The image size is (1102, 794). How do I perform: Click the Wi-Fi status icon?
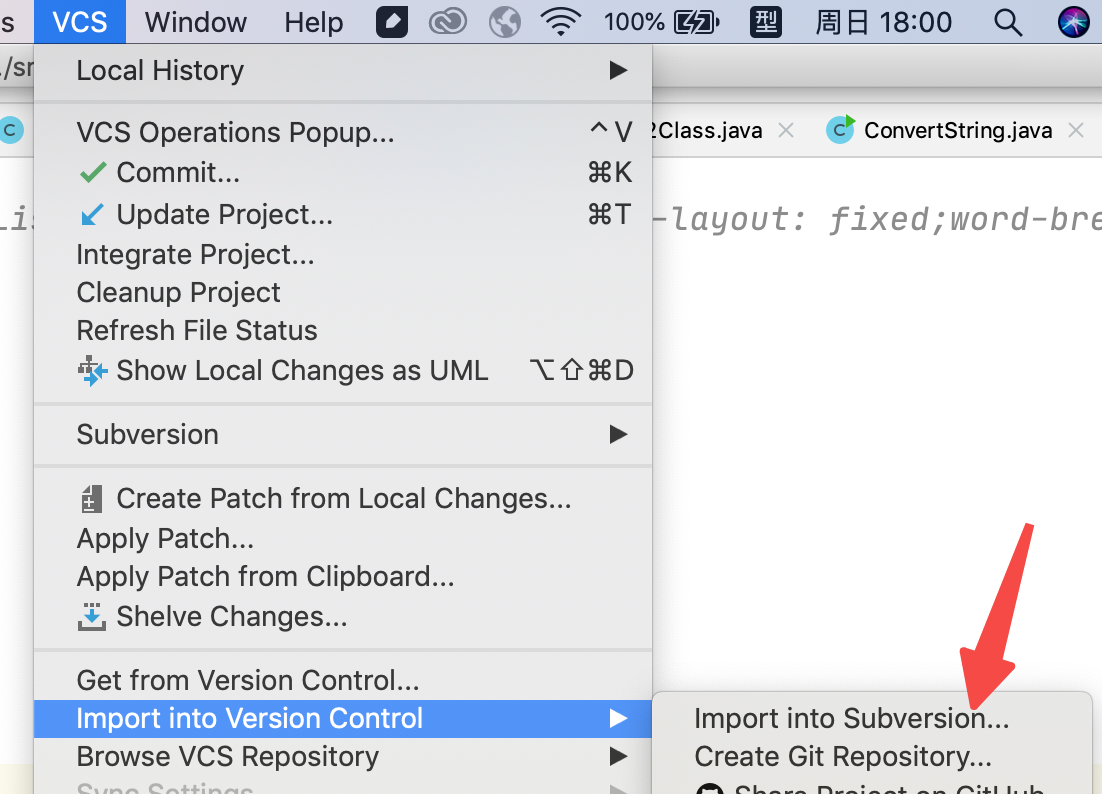pyautogui.click(x=560, y=22)
